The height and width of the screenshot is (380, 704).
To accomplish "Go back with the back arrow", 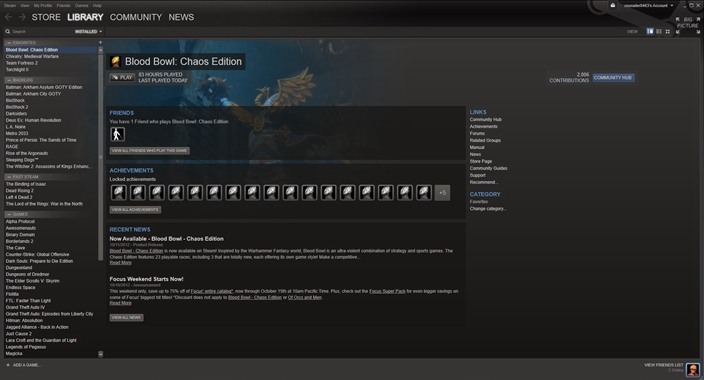I will (8, 17).
